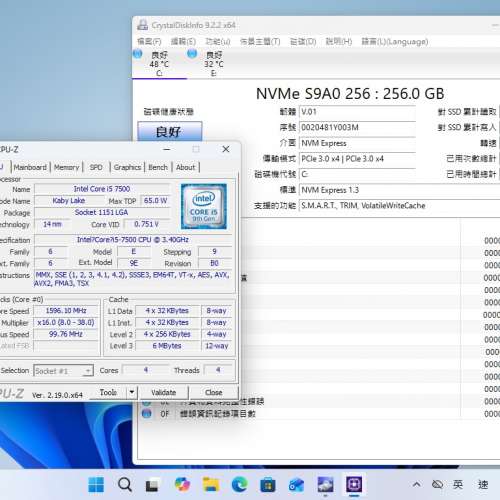Switch to Memory tab in CPU-Z

(x=66, y=167)
